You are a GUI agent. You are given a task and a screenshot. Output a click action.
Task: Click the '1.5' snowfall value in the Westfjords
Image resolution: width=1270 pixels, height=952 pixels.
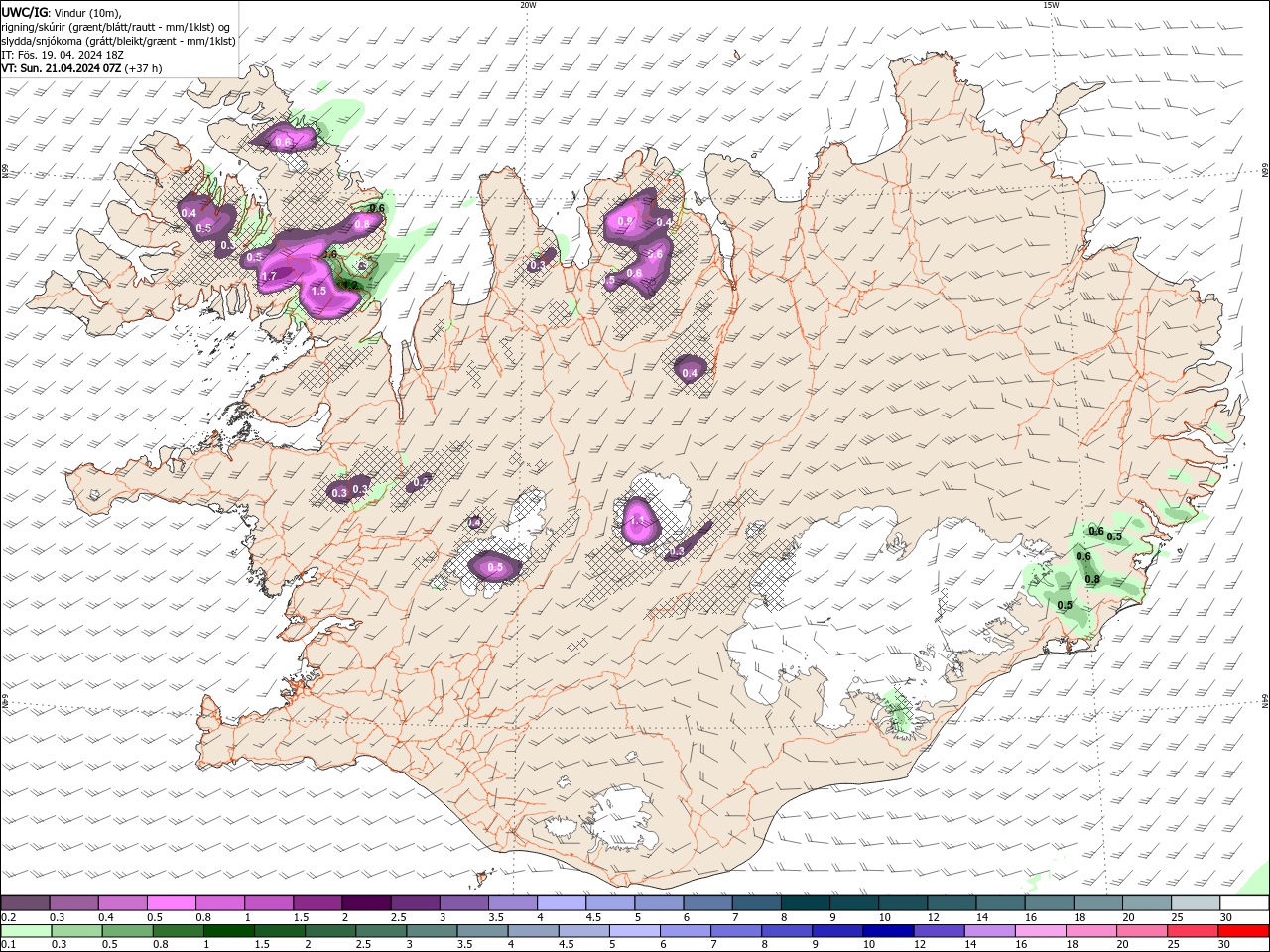click(x=318, y=291)
